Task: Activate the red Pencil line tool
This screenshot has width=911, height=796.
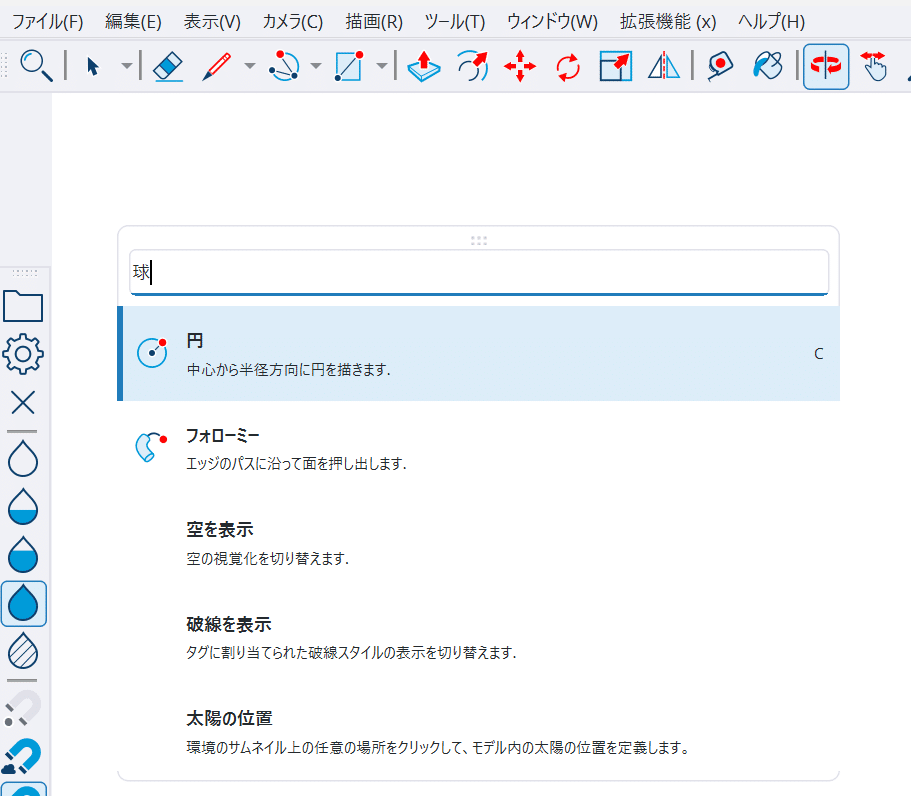Action: tap(217, 66)
